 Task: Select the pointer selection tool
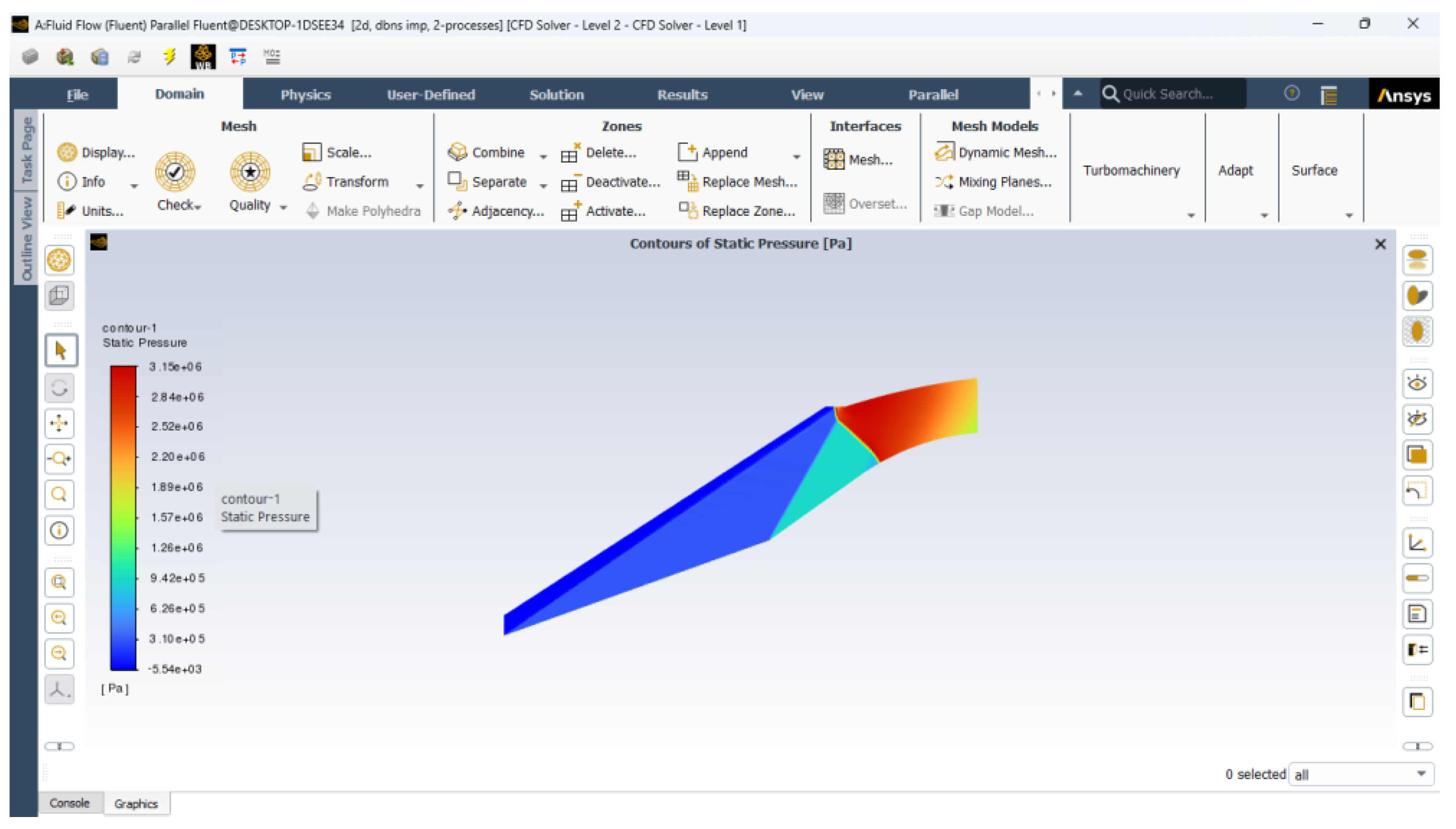[x=60, y=350]
